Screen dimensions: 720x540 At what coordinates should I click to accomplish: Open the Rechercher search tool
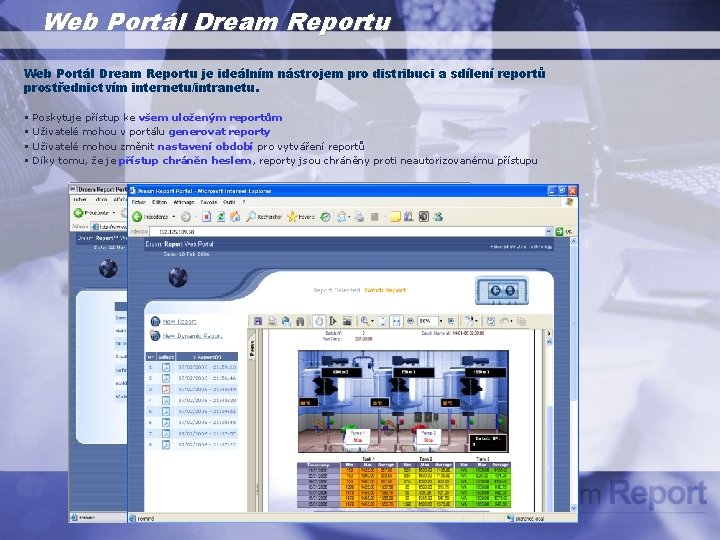(x=264, y=216)
